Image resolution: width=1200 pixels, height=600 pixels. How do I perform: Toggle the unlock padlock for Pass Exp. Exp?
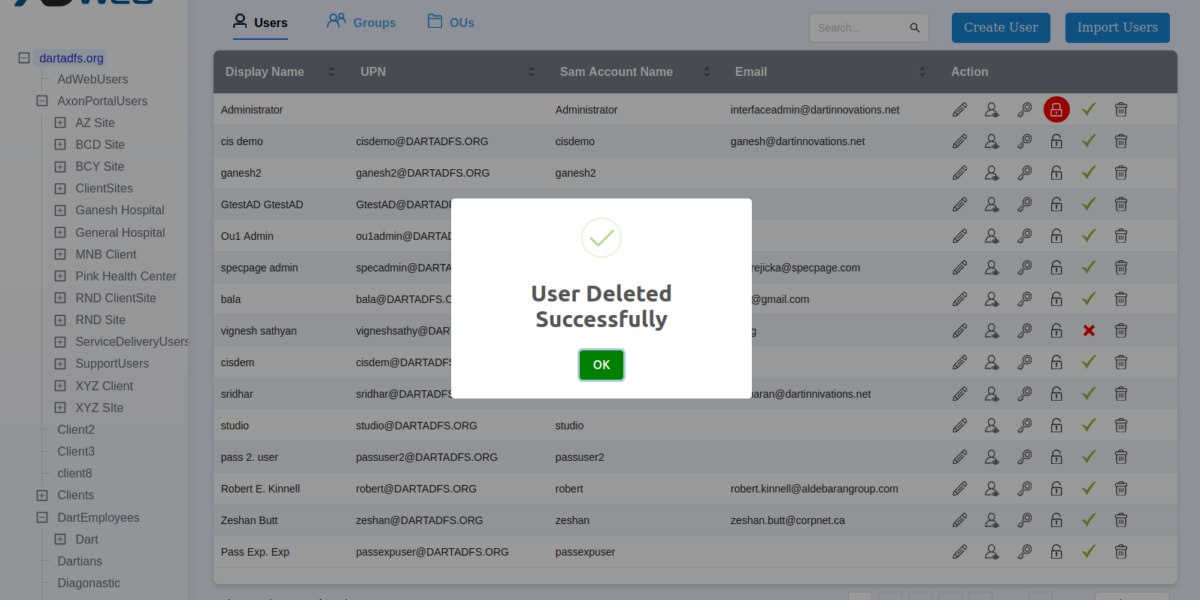point(1056,551)
